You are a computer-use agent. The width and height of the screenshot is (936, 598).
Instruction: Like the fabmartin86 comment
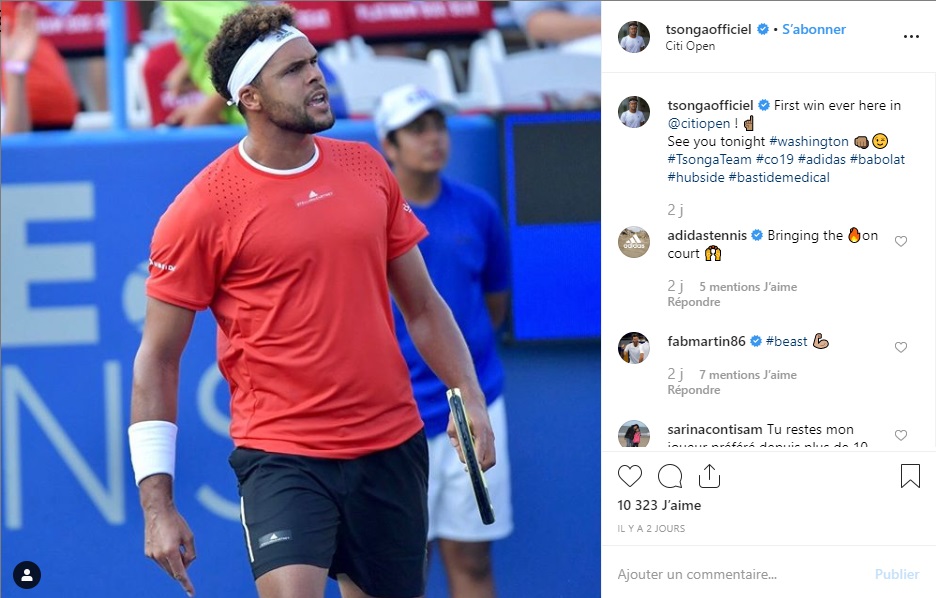click(901, 347)
